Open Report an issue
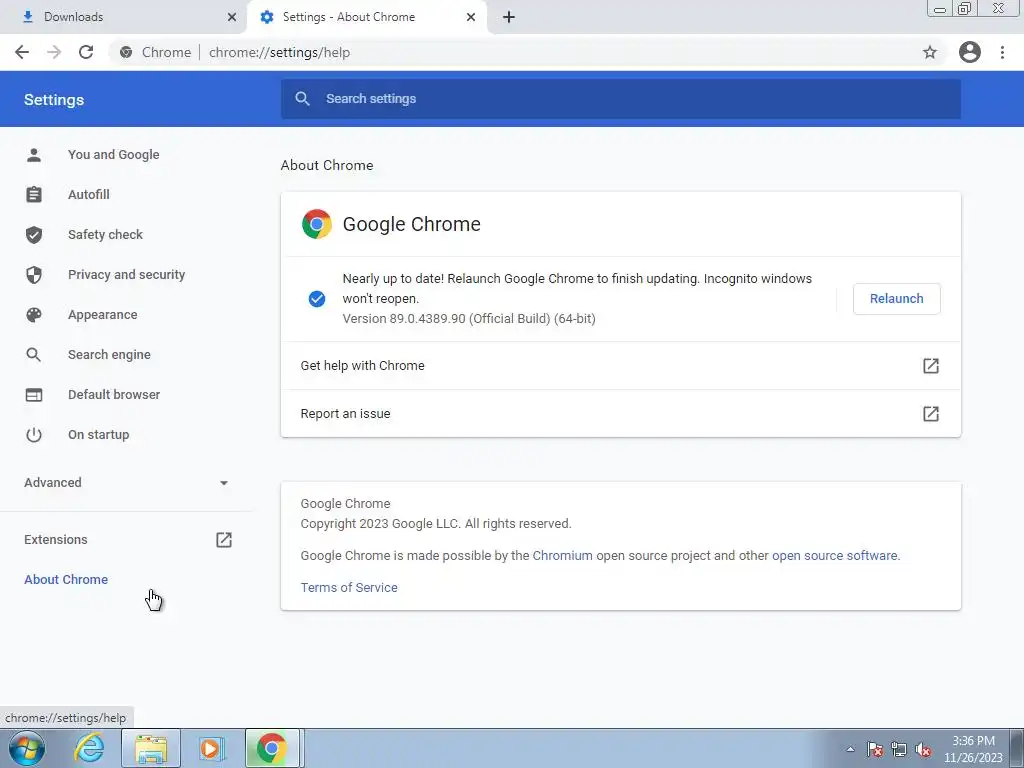1024x768 pixels. tap(620, 413)
